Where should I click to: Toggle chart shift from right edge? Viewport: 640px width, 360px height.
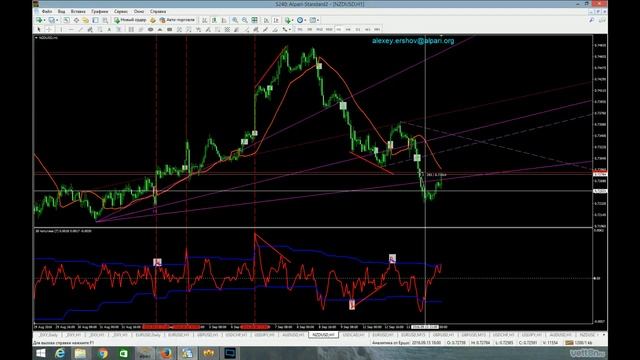tap(276, 20)
